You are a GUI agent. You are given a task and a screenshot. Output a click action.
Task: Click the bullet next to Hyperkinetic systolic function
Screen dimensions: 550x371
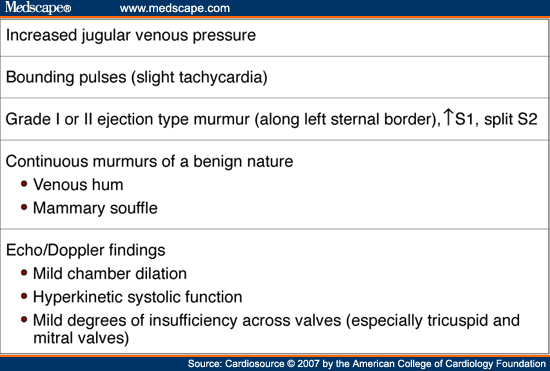point(24,296)
